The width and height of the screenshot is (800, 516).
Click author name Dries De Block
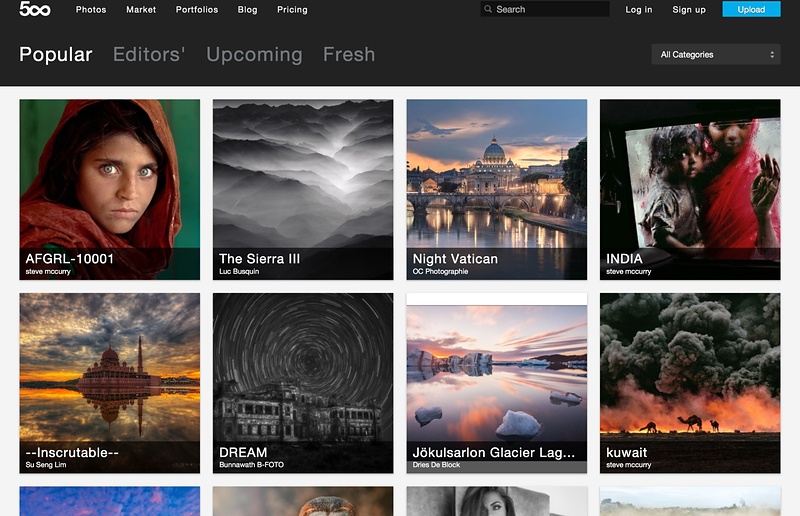[436, 465]
